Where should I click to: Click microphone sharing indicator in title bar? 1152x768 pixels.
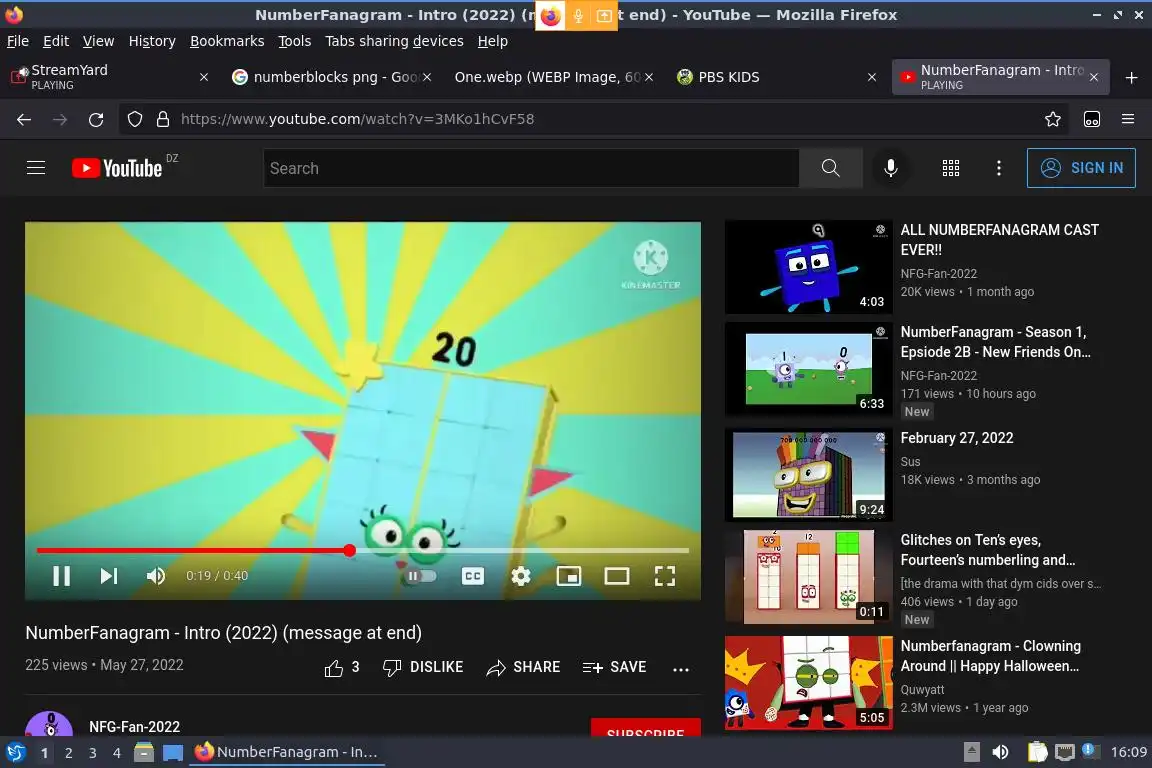pyautogui.click(x=577, y=15)
